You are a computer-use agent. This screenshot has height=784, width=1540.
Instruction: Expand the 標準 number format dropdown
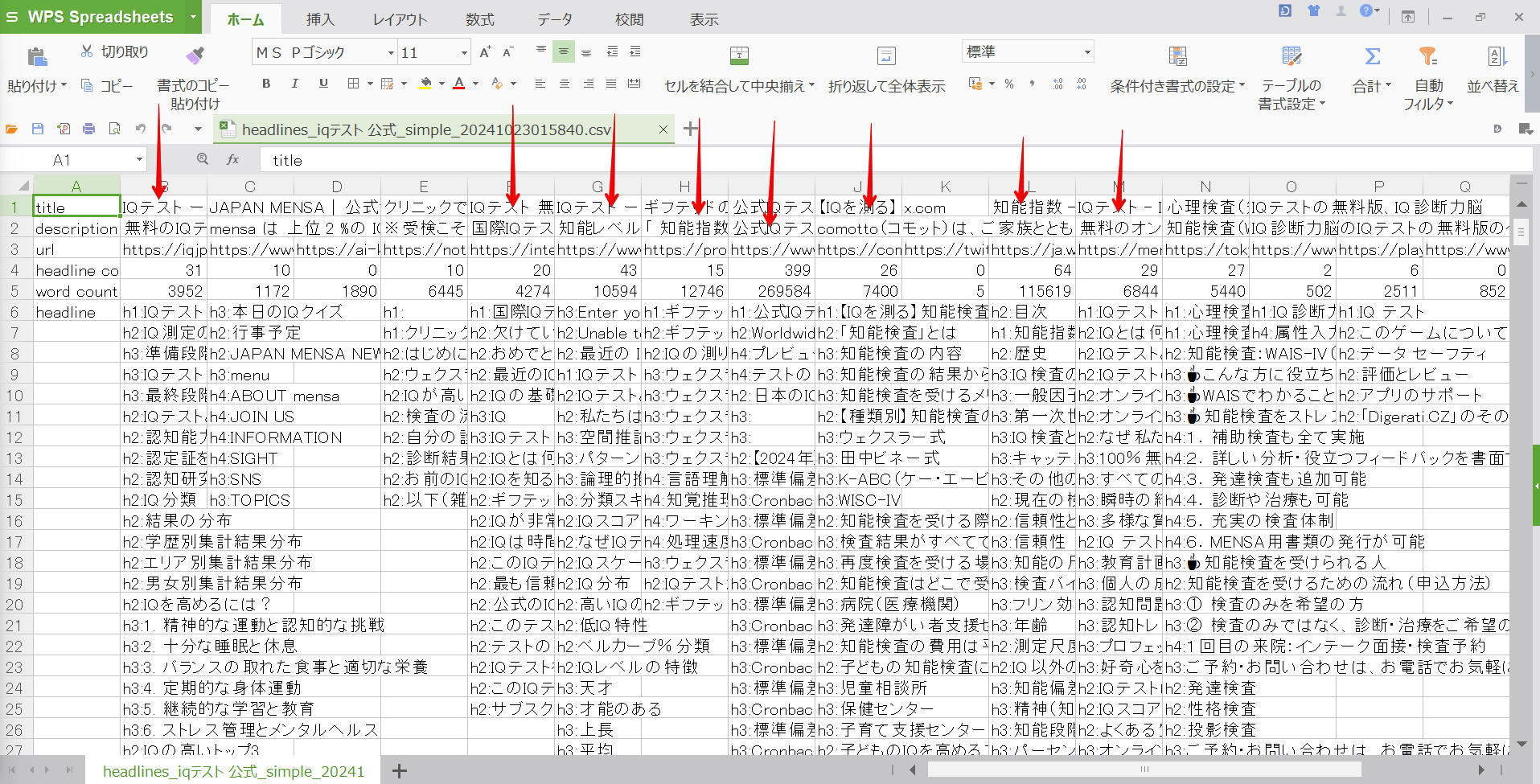tap(1087, 52)
